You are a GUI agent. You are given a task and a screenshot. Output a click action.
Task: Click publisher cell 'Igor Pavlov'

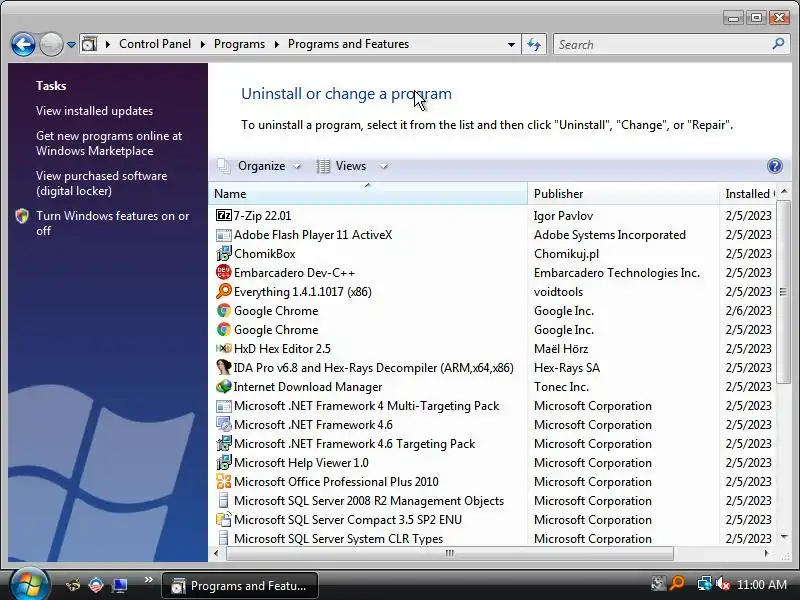tap(563, 216)
